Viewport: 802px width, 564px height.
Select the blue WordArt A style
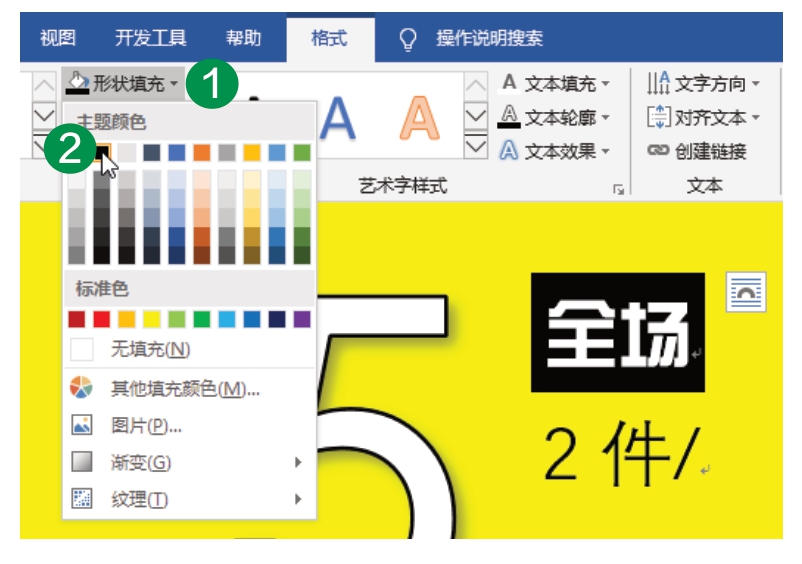pyautogui.click(x=338, y=119)
